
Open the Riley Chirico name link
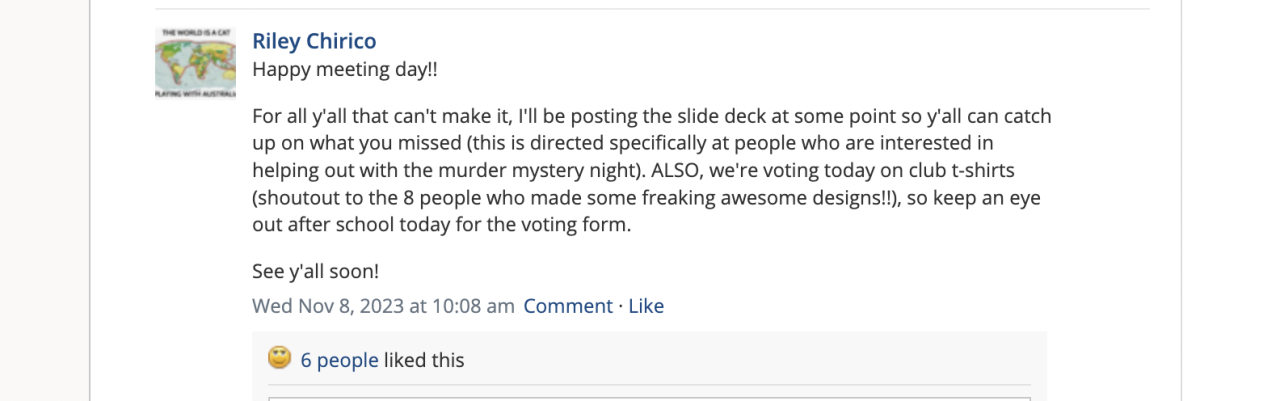(314, 41)
